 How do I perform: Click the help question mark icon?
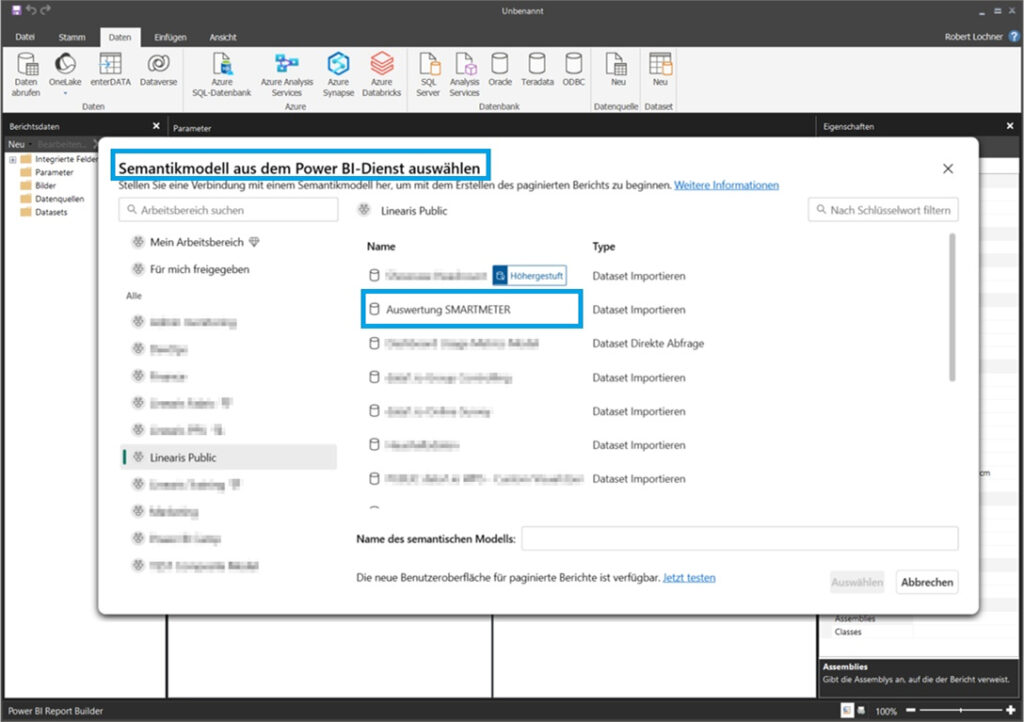pos(1013,36)
